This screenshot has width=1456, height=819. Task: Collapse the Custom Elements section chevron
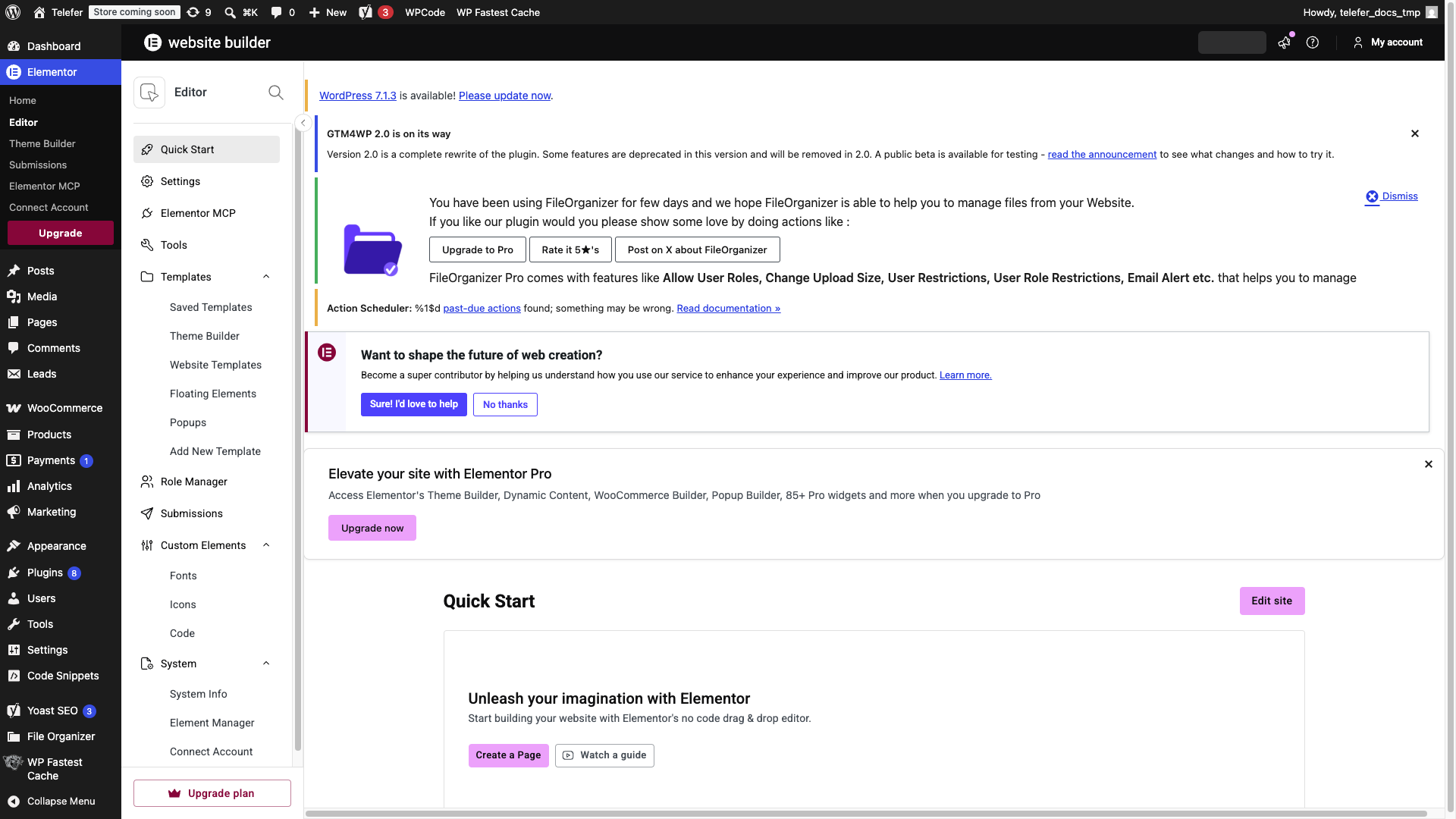(x=266, y=545)
